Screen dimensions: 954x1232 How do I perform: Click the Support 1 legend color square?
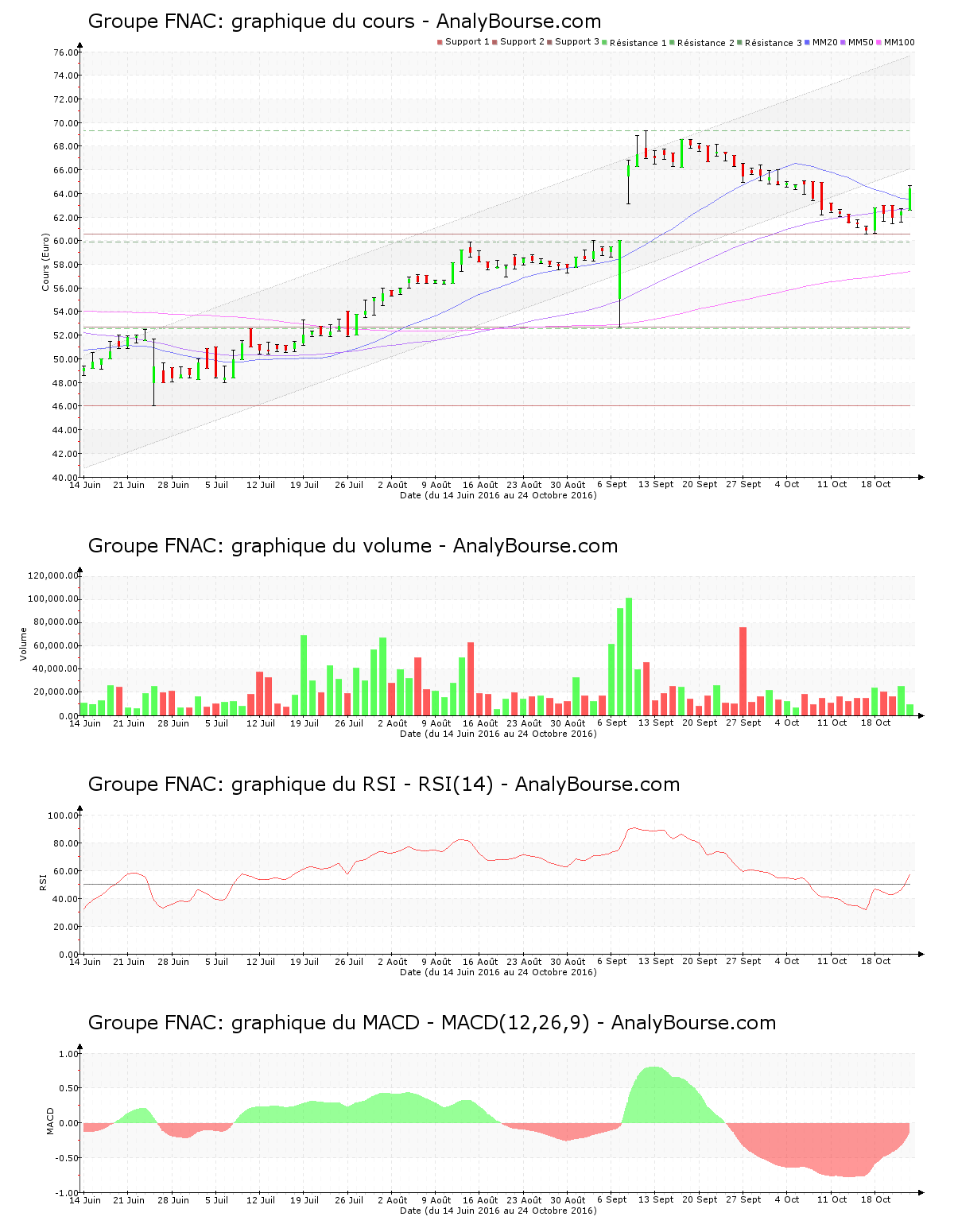pos(440,42)
